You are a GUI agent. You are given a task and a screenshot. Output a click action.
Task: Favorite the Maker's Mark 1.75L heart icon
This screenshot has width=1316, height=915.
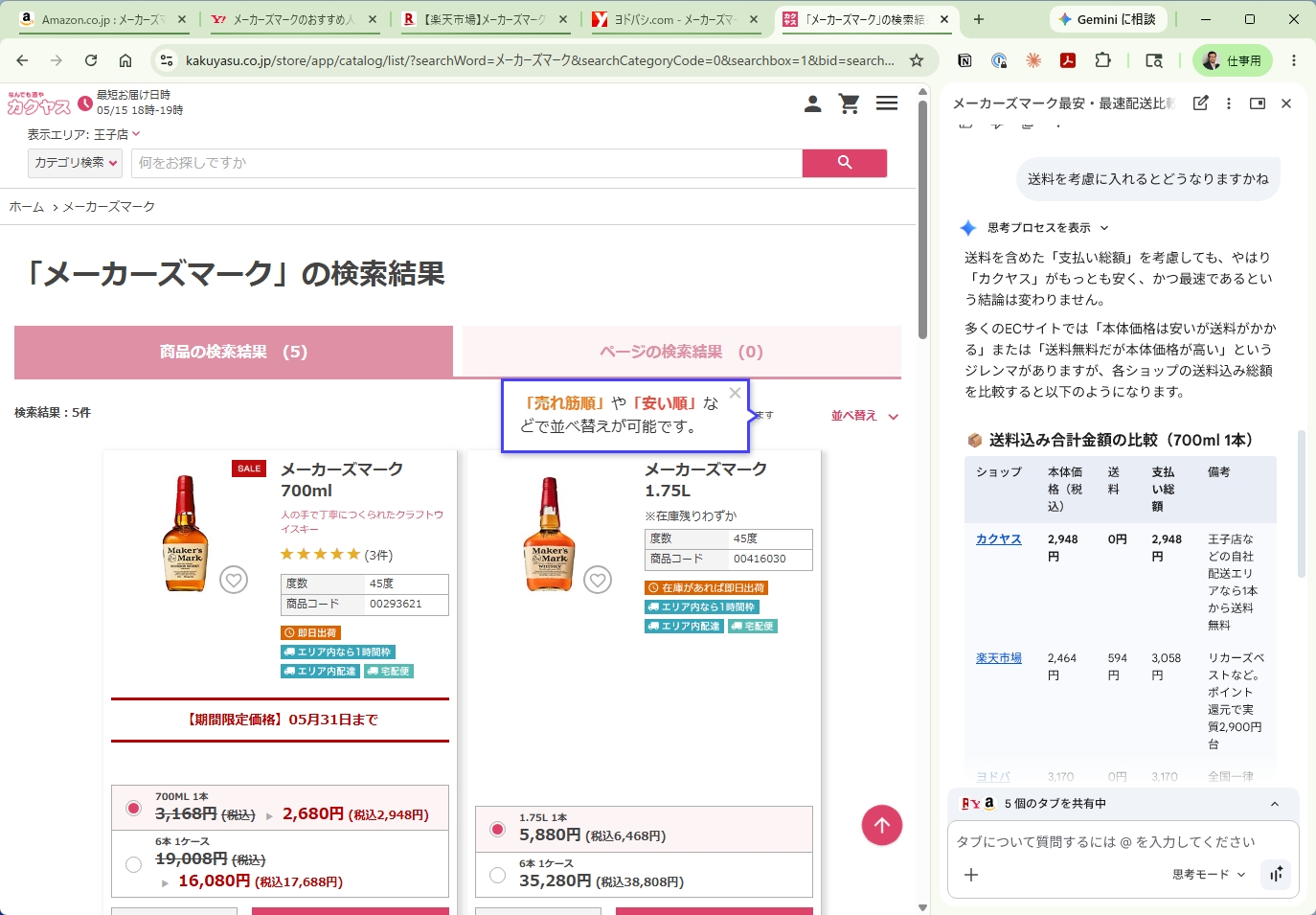[598, 580]
